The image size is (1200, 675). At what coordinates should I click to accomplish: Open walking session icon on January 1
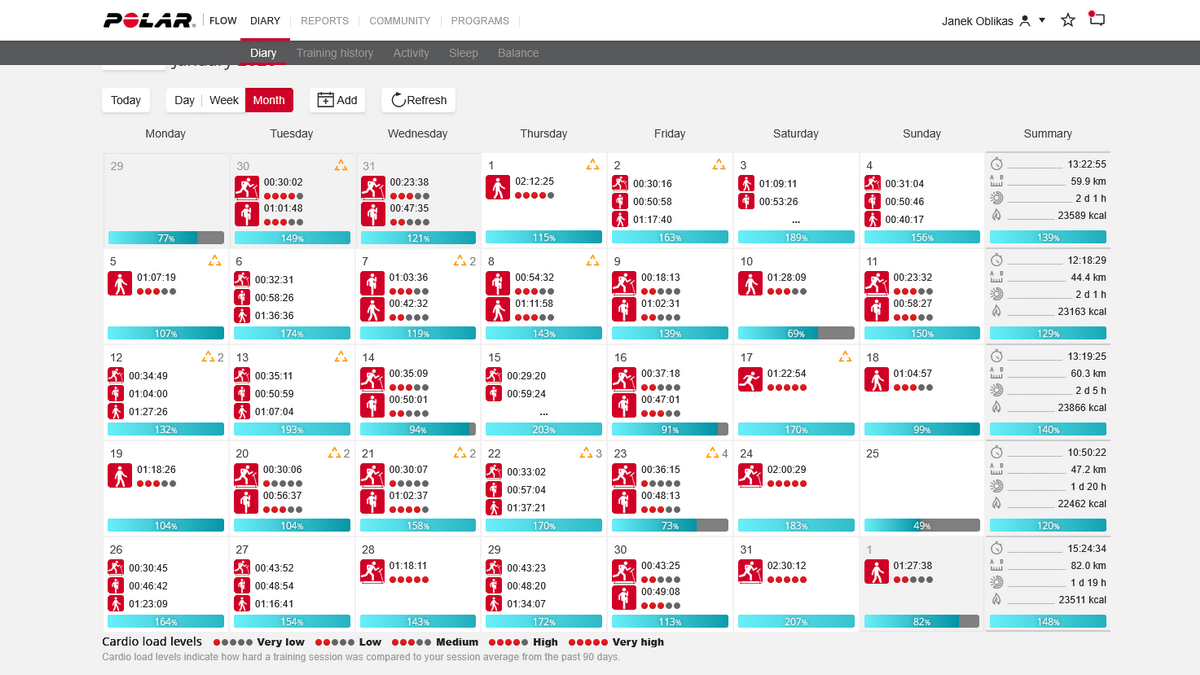[497, 188]
